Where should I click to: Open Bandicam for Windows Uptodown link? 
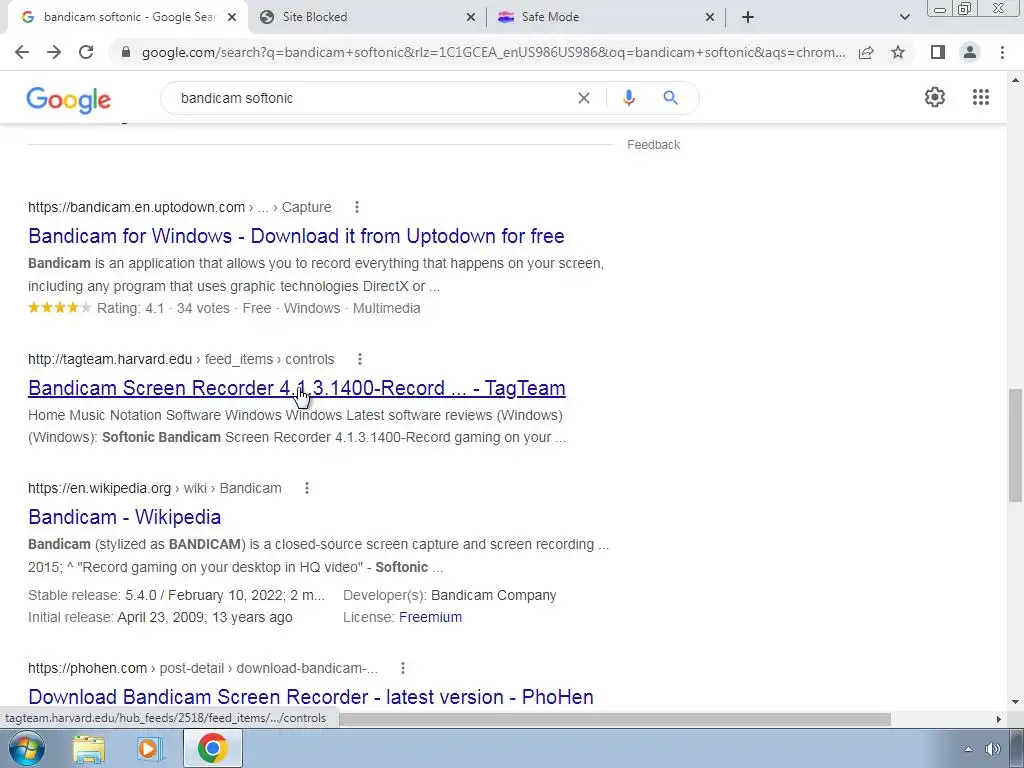pos(296,236)
